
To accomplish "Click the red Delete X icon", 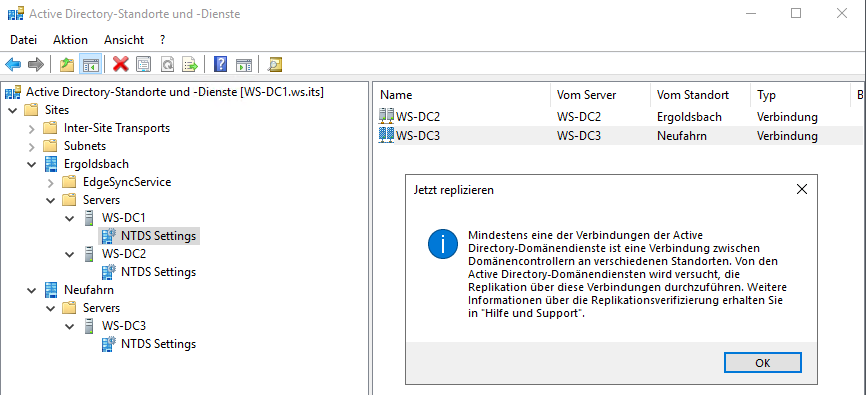I will click(x=120, y=65).
